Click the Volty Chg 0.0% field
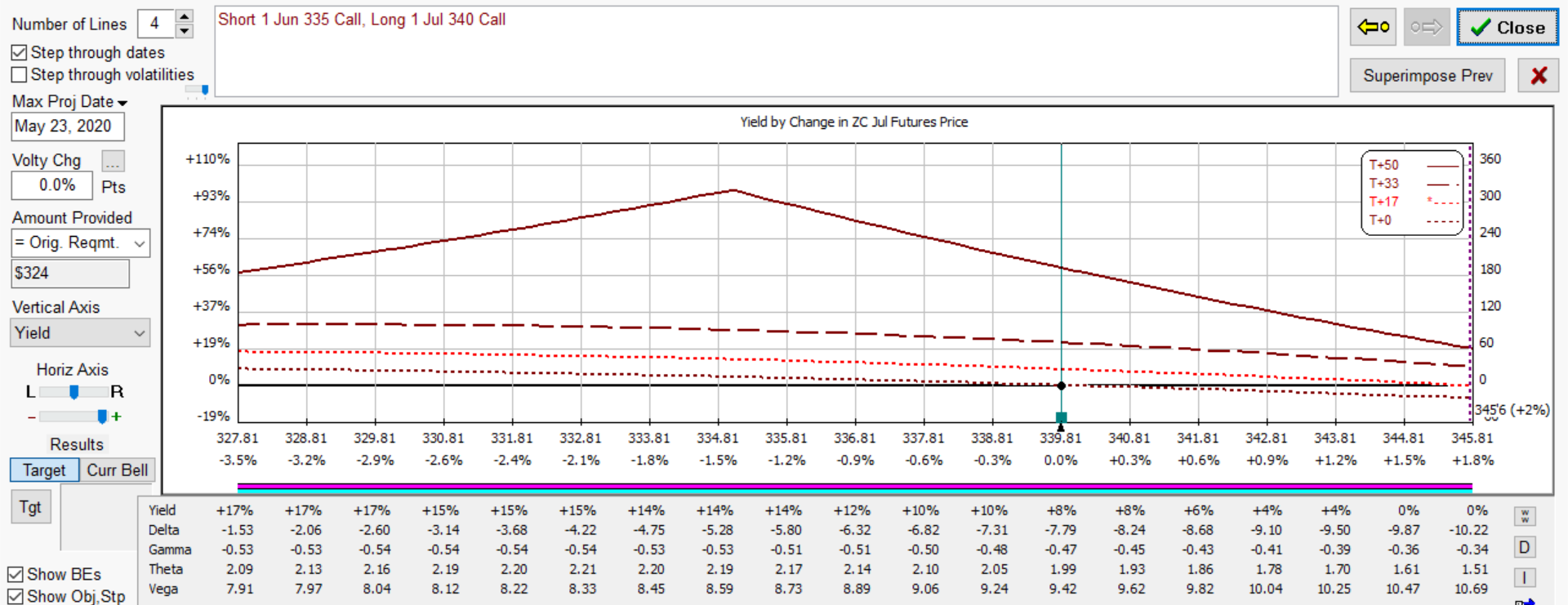Screen dimensions: 1568x605 (51, 185)
